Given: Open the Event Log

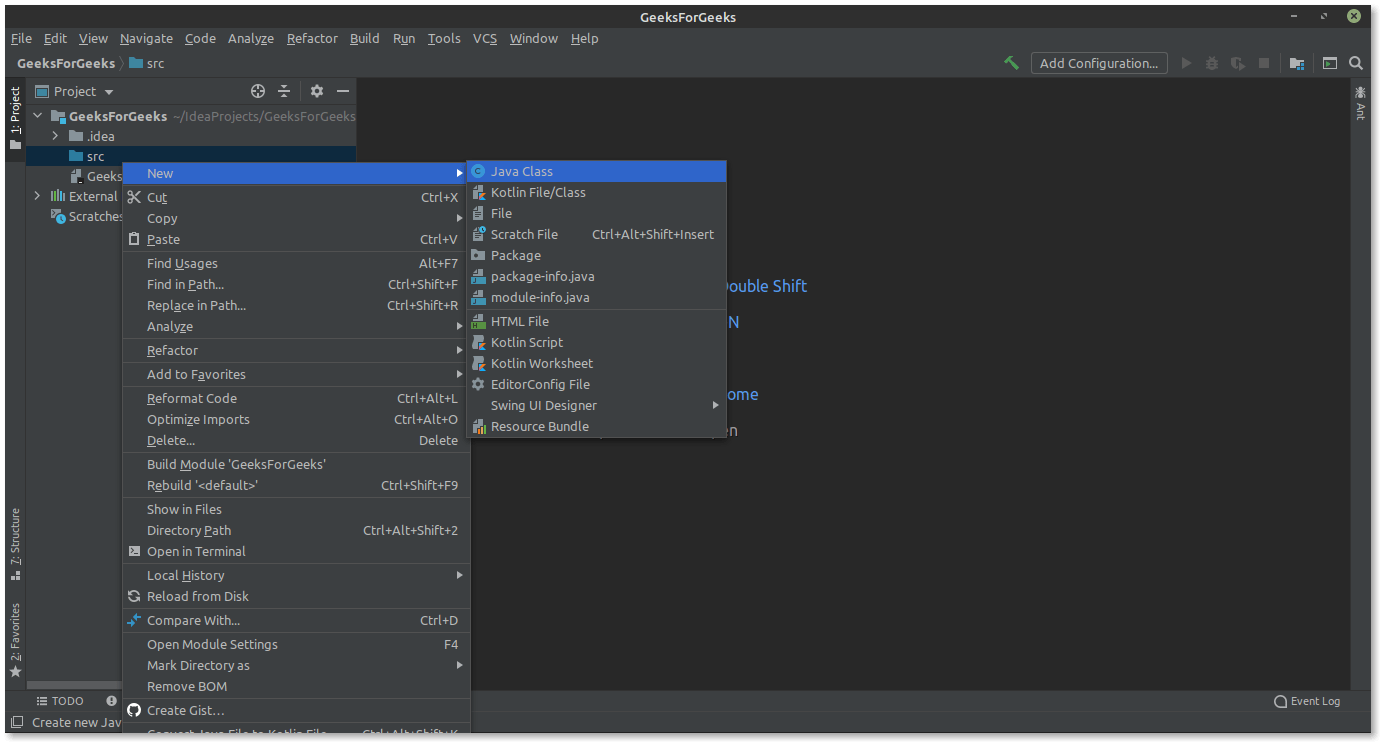Looking at the screenshot, I should [1307, 700].
